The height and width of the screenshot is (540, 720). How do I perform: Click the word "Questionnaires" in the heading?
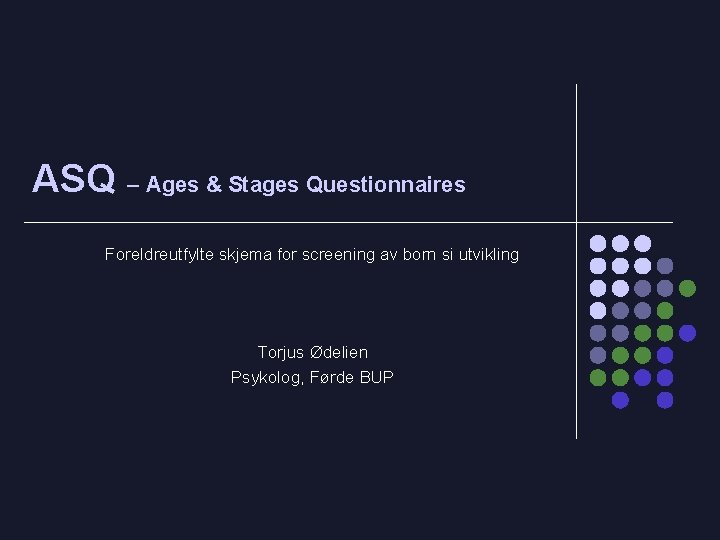(386, 185)
